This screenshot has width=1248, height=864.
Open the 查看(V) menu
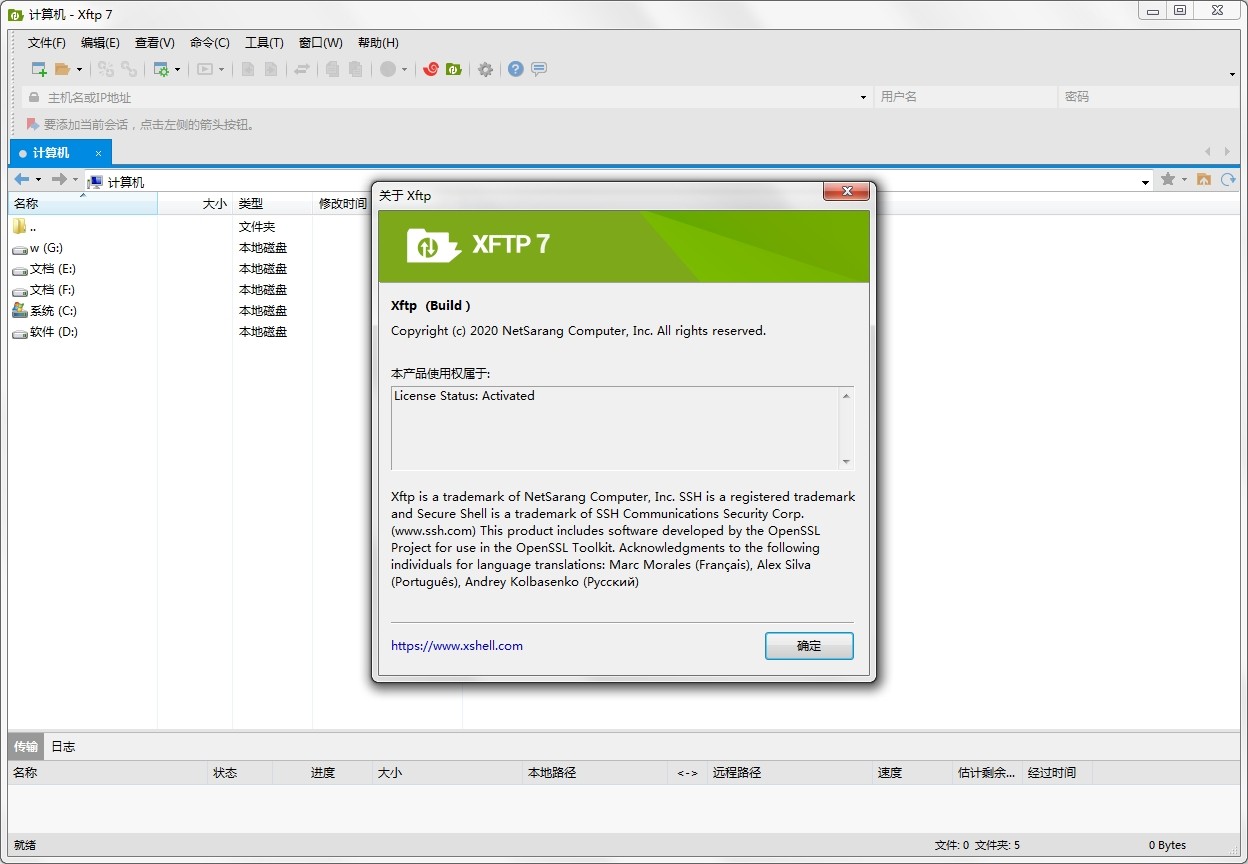pyautogui.click(x=155, y=43)
